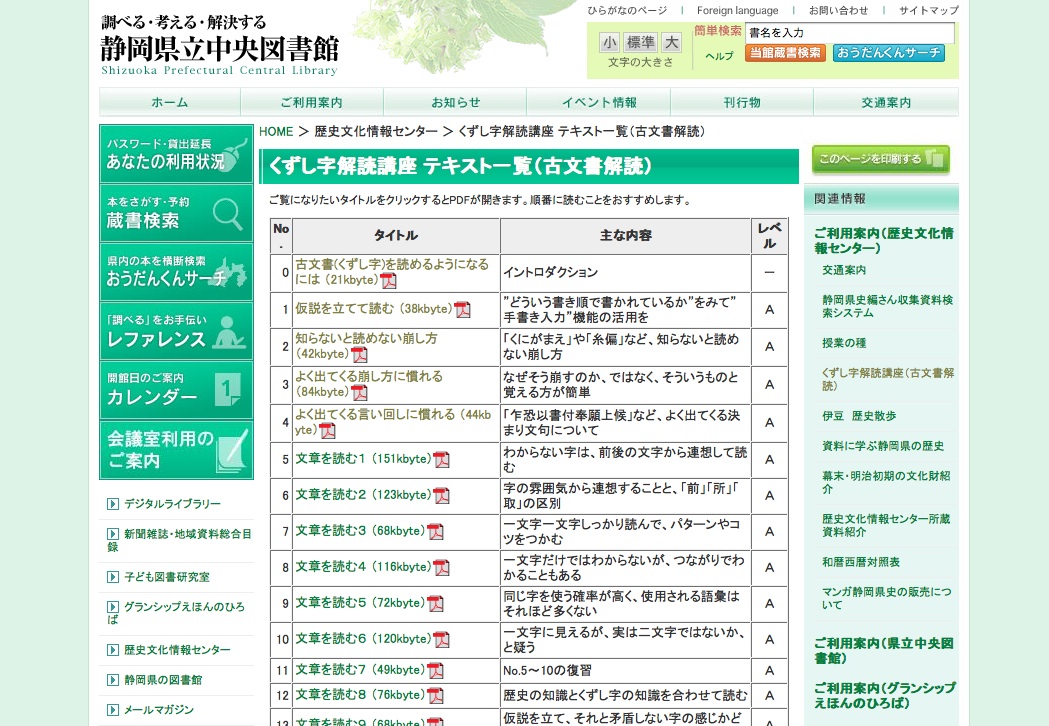Viewport: 1049px width, 726px height.
Task: Click PDF icon beside 文章を読む7
Action: (x=435, y=670)
